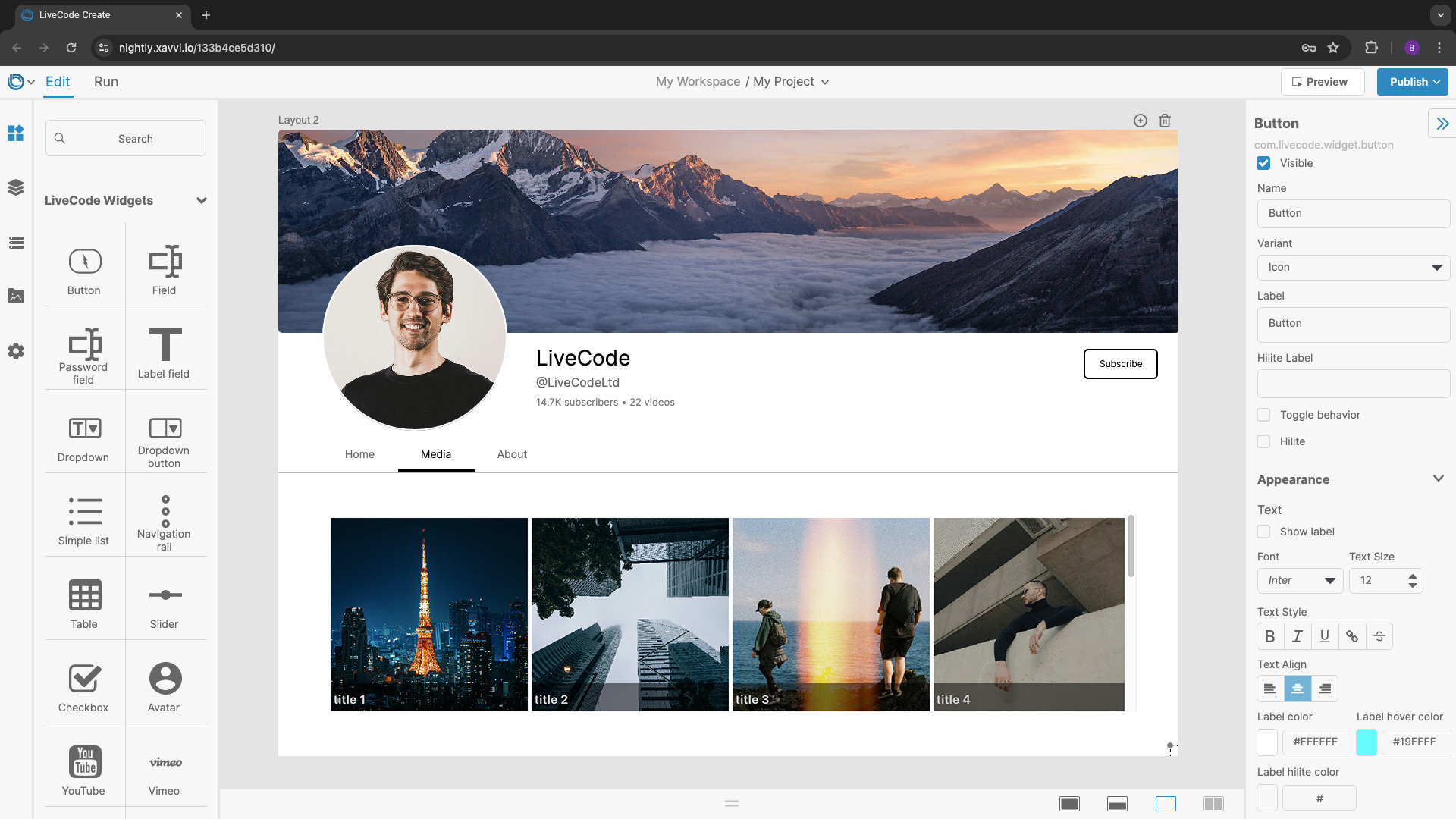Click the Preview button

coord(1322,82)
